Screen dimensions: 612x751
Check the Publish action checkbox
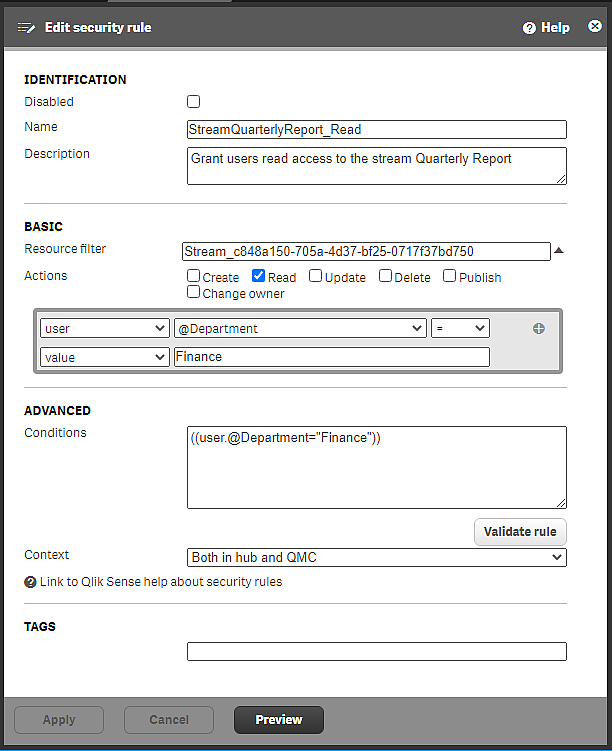pyautogui.click(x=450, y=277)
